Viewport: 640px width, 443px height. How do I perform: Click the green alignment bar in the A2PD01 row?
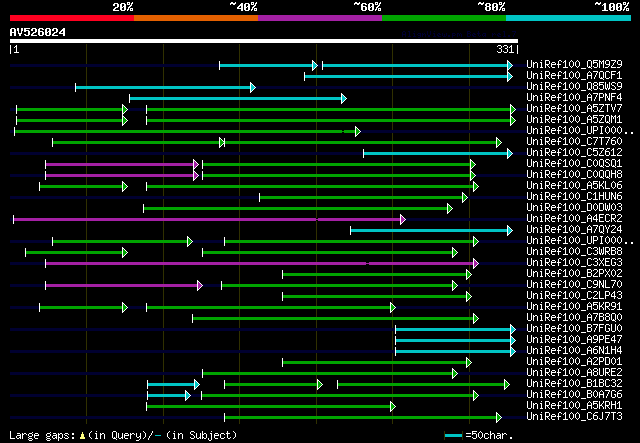point(377,363)
